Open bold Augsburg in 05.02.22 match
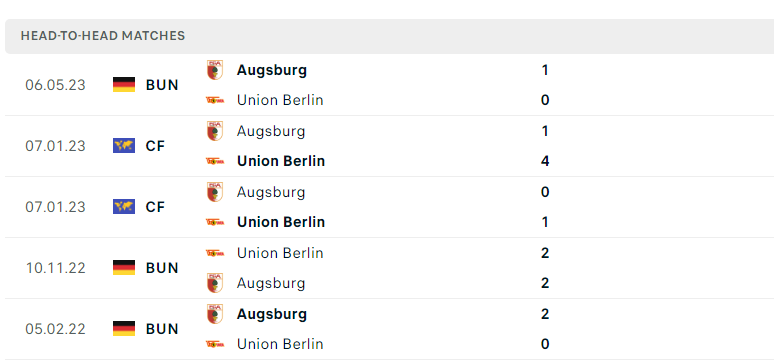This screenshot has height=364, width=774. pyautogui.click(x=271, y=314)
